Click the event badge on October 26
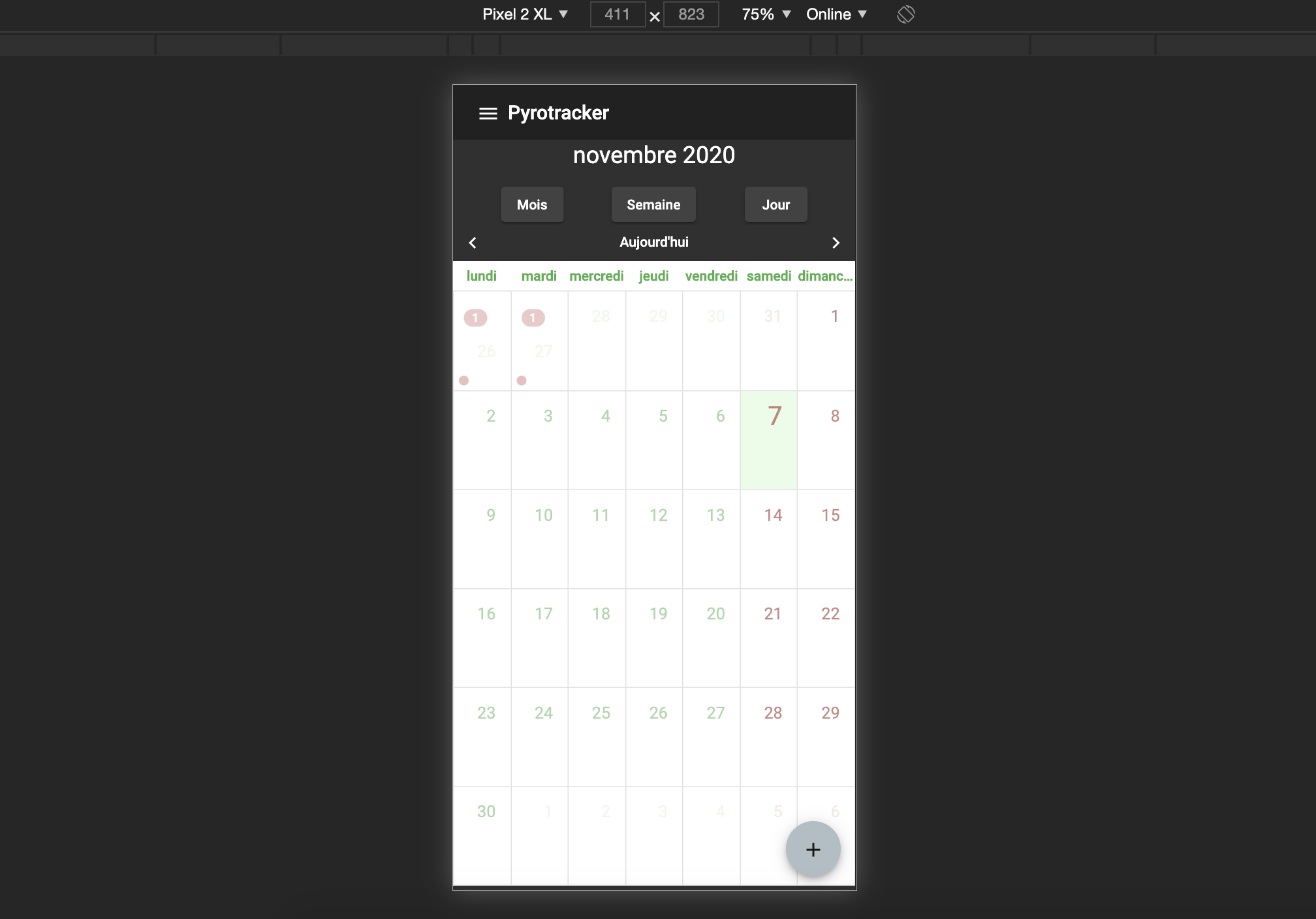 475,318
